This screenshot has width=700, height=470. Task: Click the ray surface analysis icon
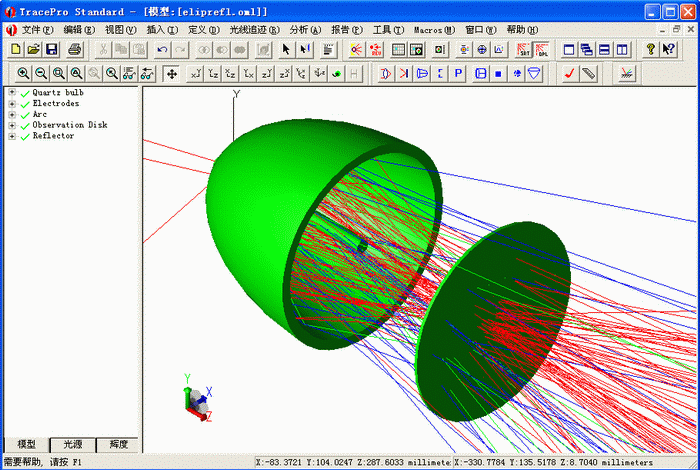[627, 74]
